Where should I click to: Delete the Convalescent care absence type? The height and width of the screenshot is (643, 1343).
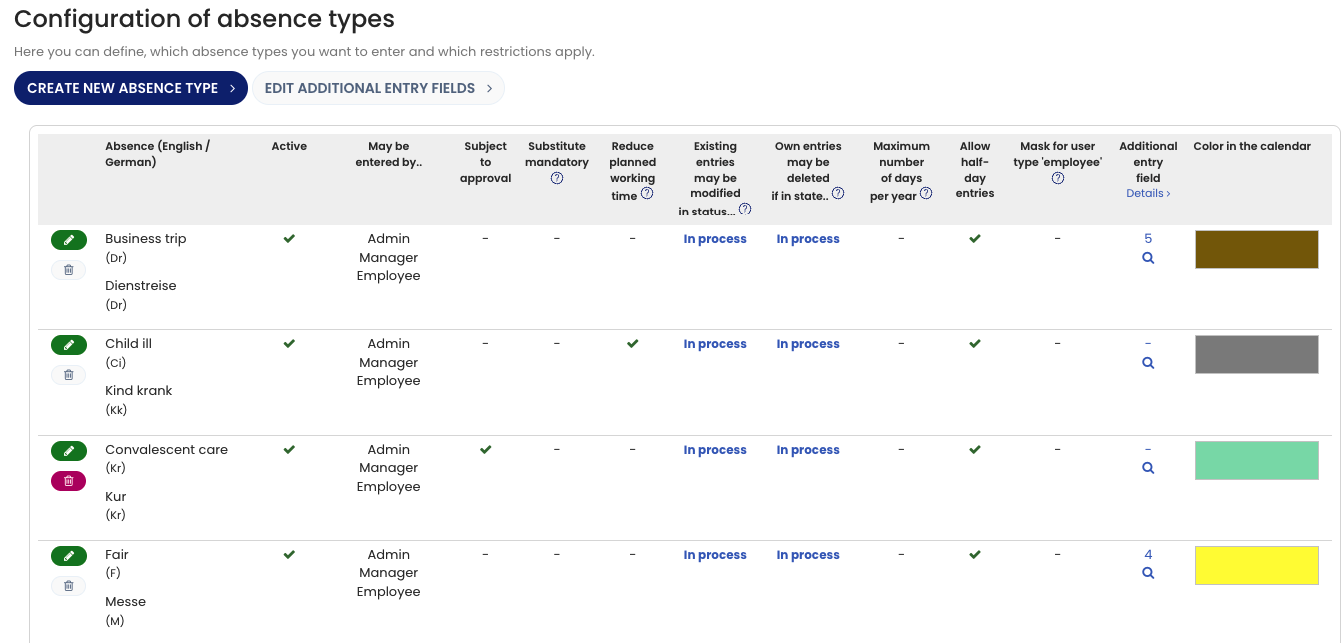tap(68, 481)
